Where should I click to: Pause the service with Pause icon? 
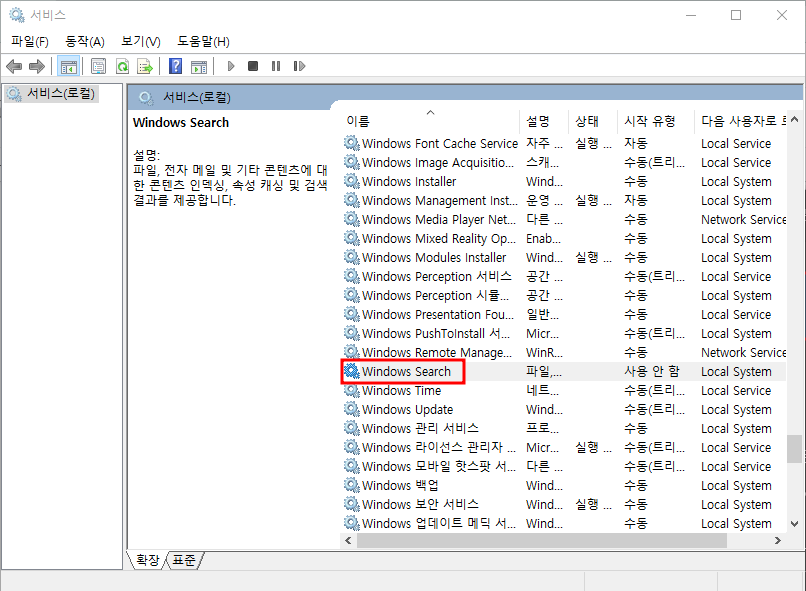pos(276,66)
